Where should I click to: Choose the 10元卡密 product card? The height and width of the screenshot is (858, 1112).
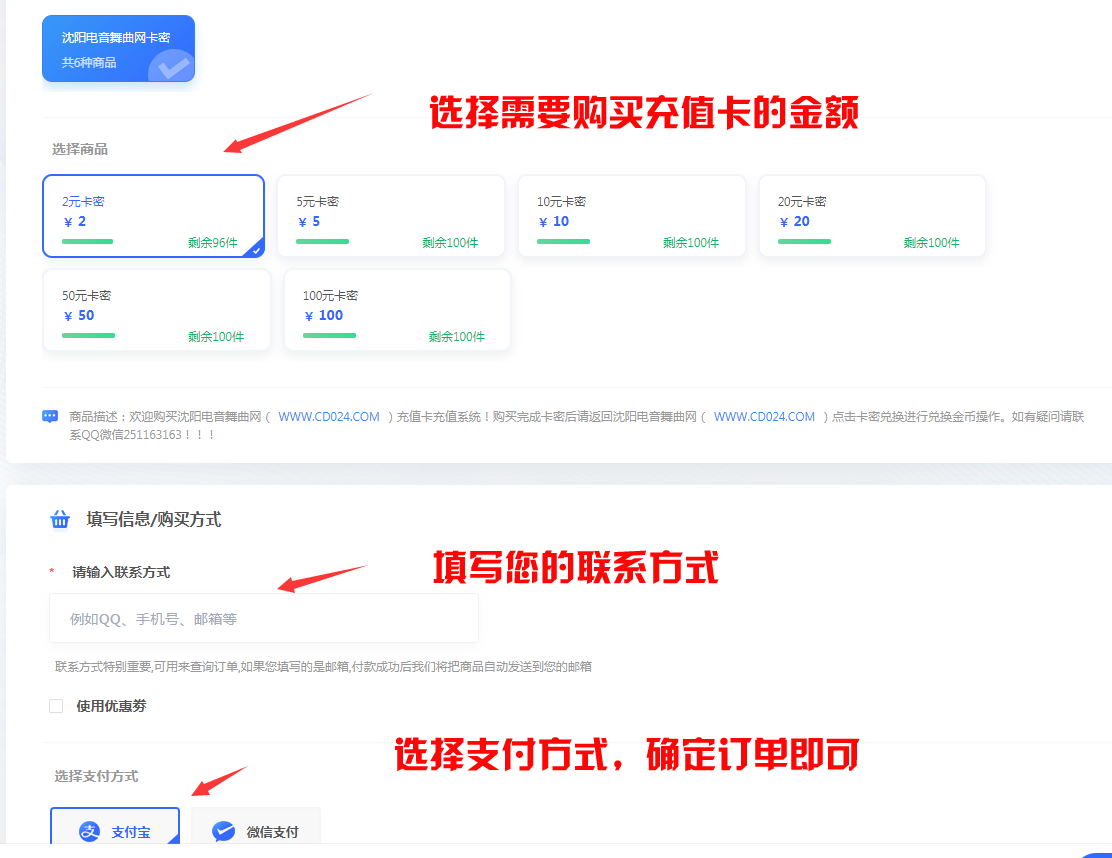[631, 216]
